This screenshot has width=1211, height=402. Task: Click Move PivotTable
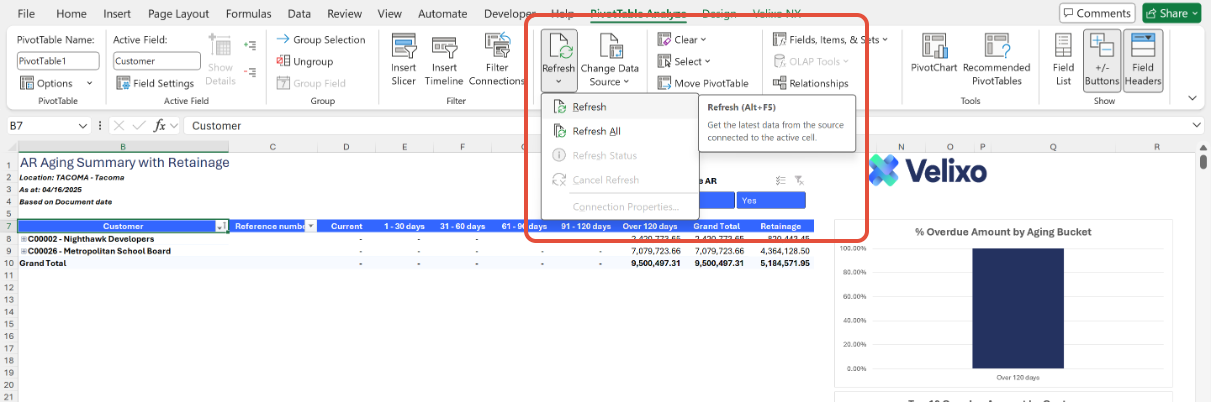(x=703, y=83)
